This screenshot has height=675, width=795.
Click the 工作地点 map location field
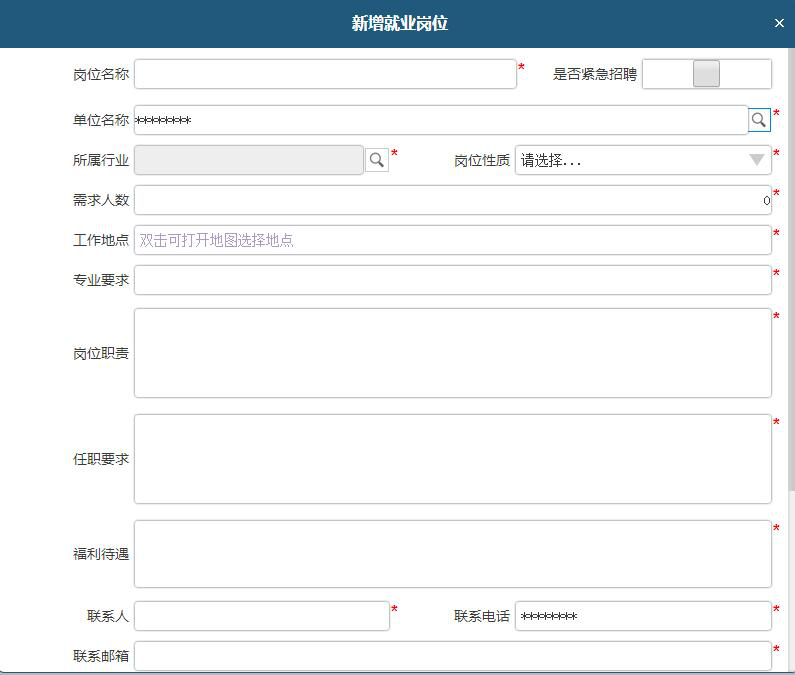coord(452,240)
